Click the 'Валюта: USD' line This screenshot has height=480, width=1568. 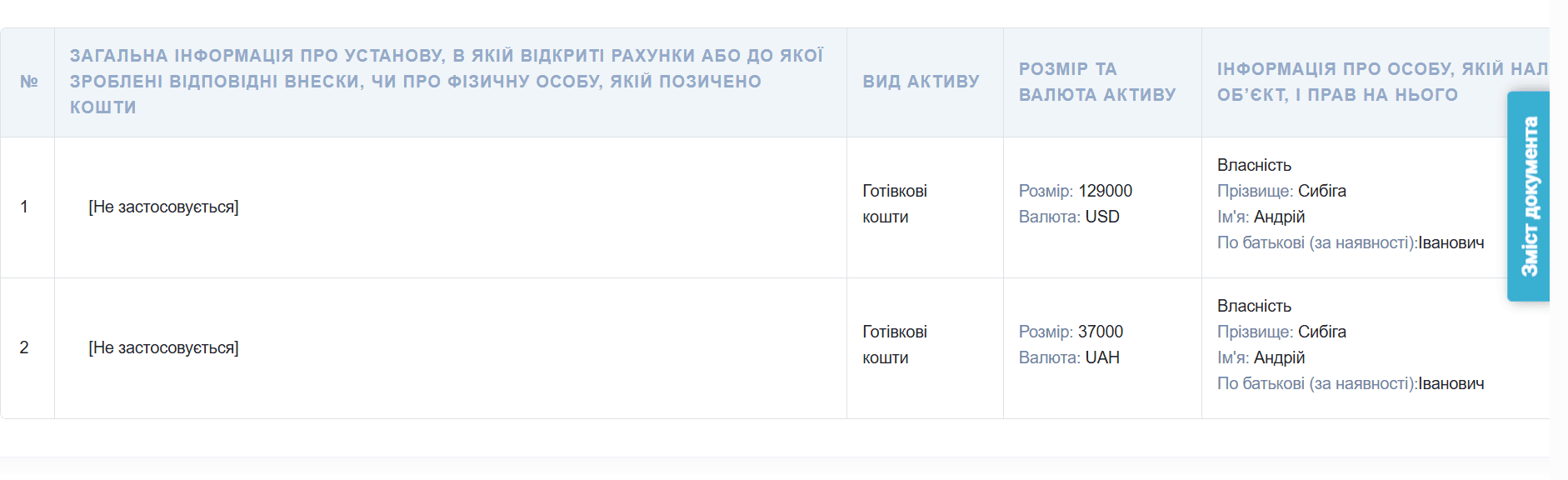1069,217
